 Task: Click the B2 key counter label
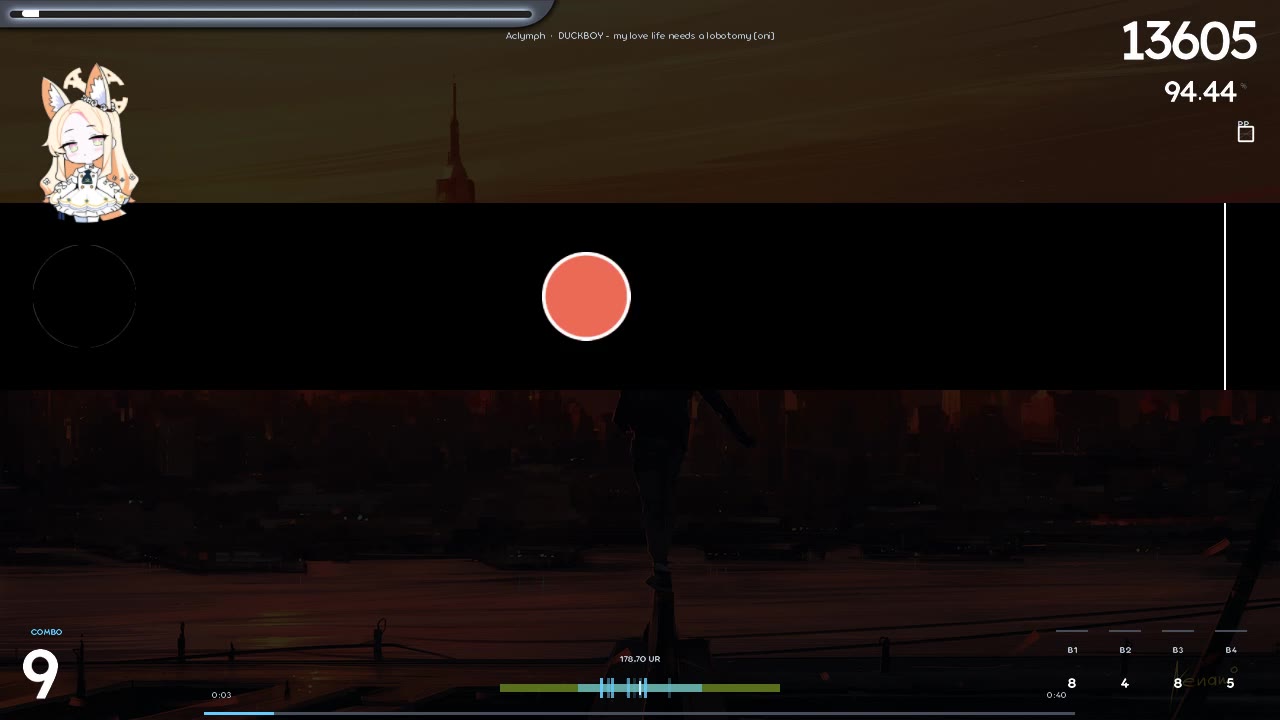tap(1125, 650)
